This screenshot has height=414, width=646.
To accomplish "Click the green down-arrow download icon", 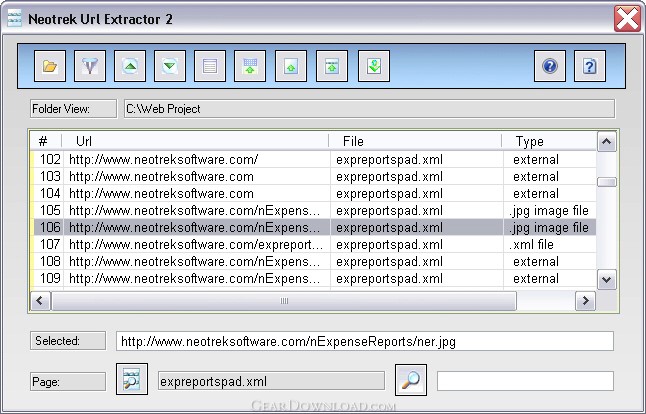I will click(374, 66).
